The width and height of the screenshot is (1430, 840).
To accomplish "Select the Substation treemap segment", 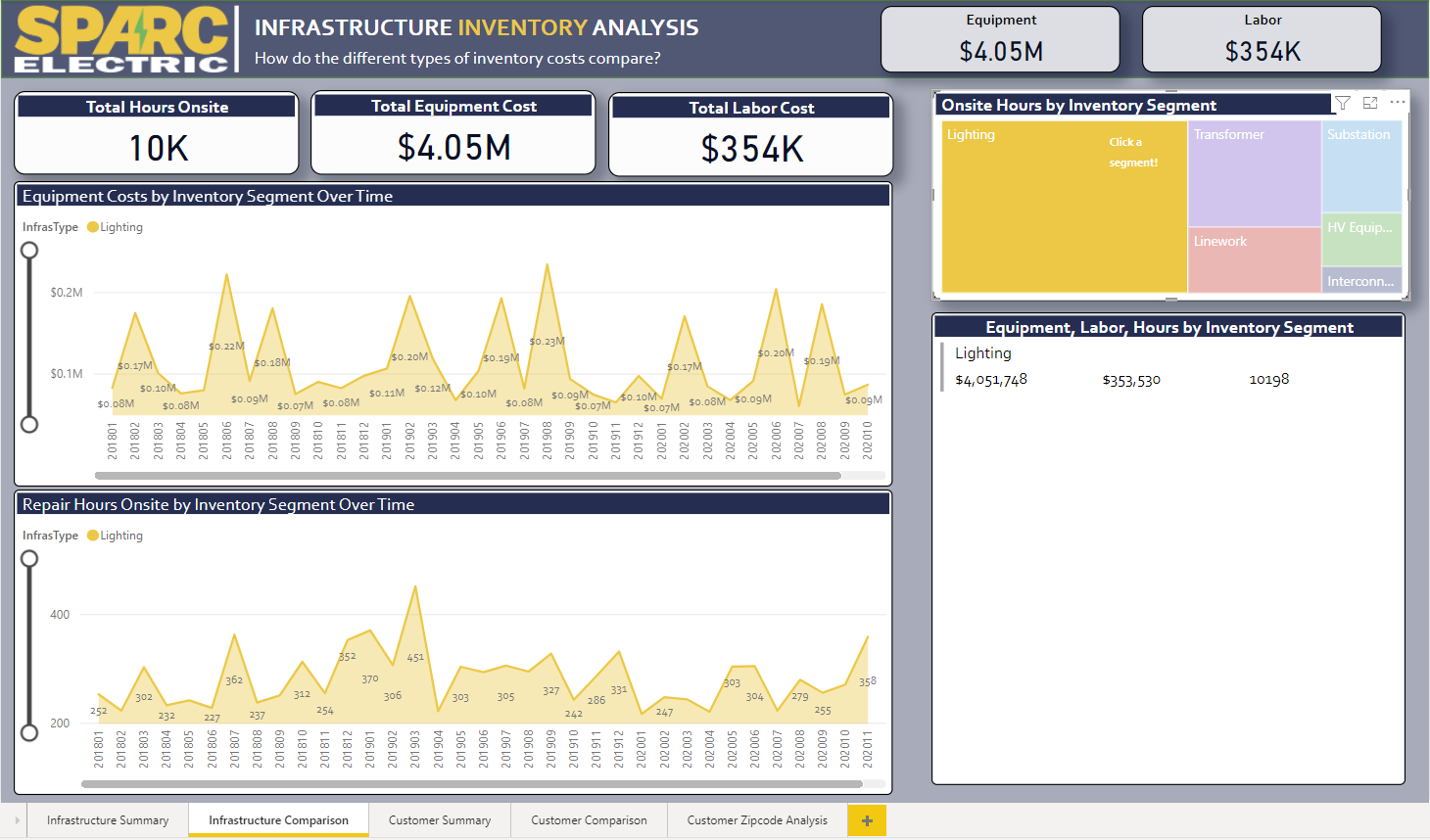I will click(x=1362, y=166).
